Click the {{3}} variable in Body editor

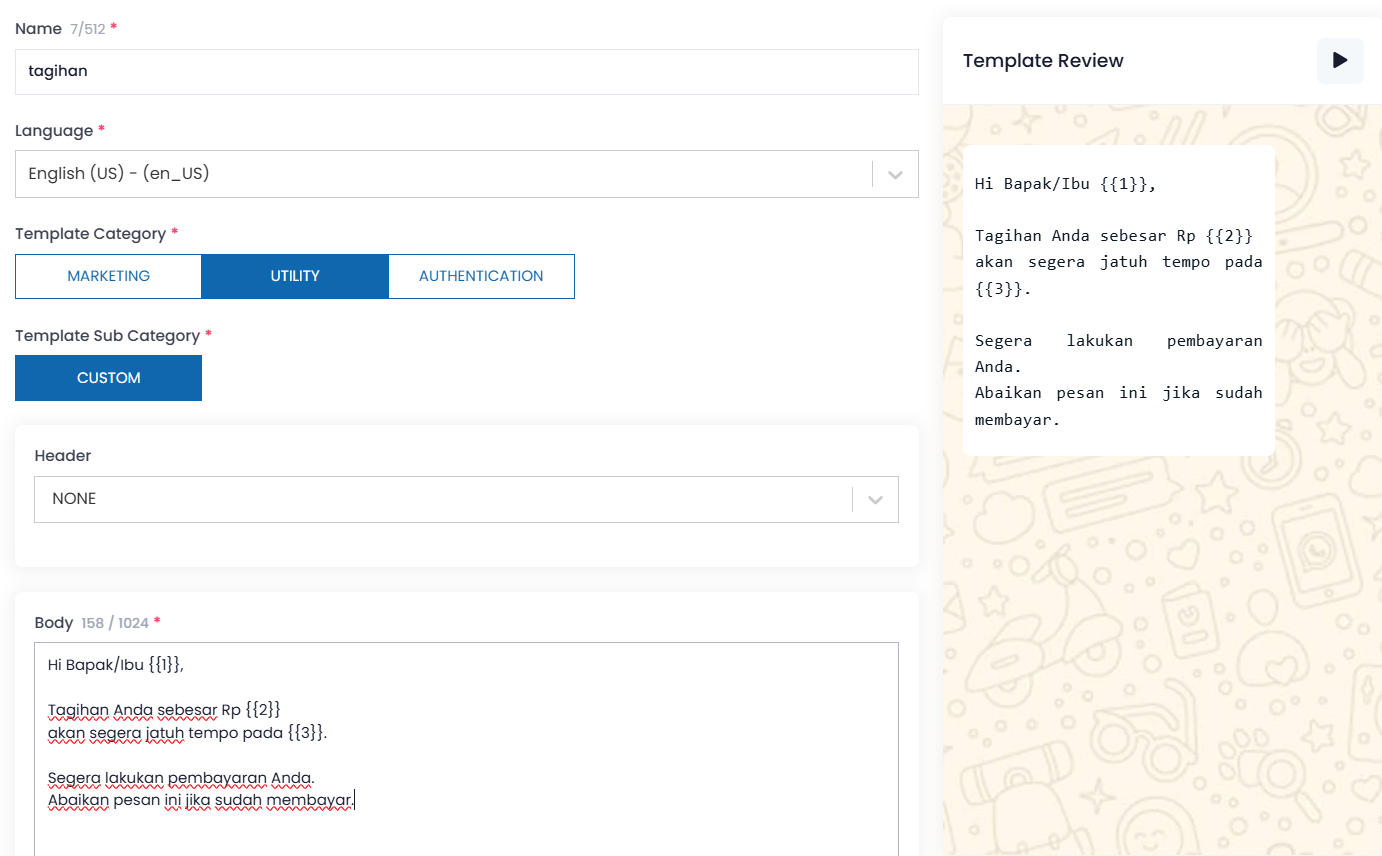tap(306, 733)
